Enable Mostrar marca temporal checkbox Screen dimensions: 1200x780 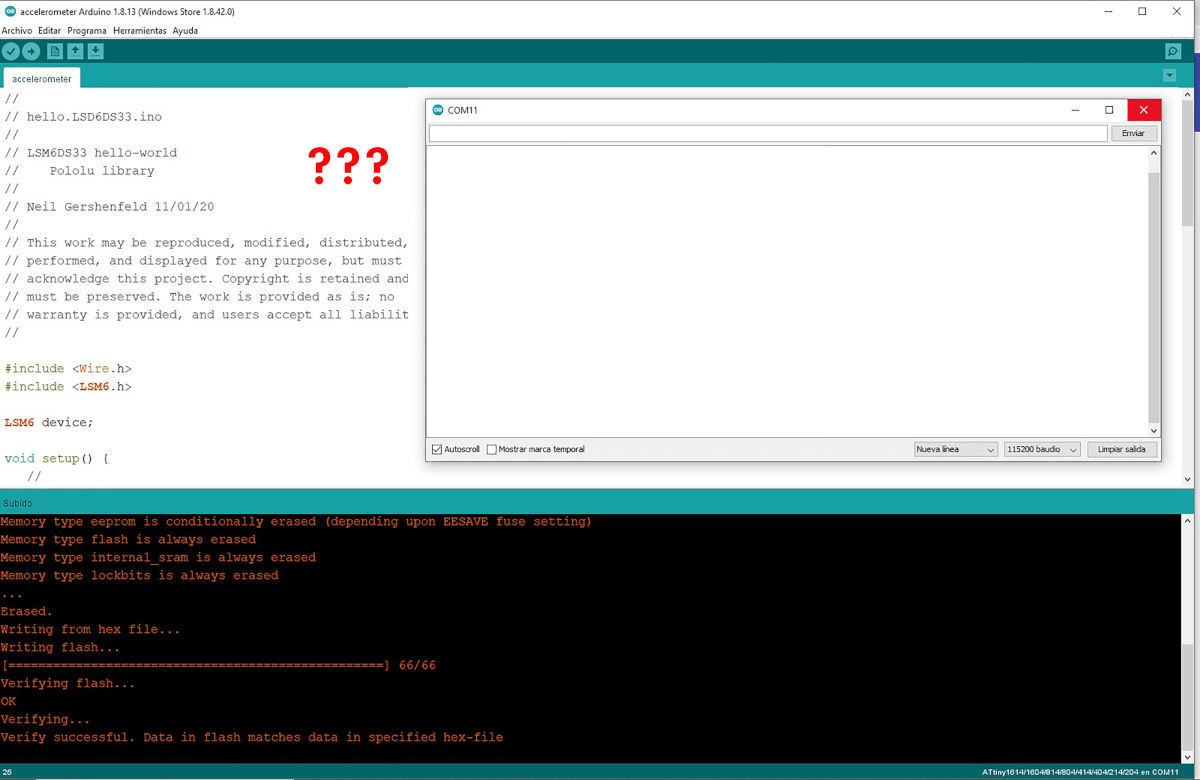(x=492, y=450)
